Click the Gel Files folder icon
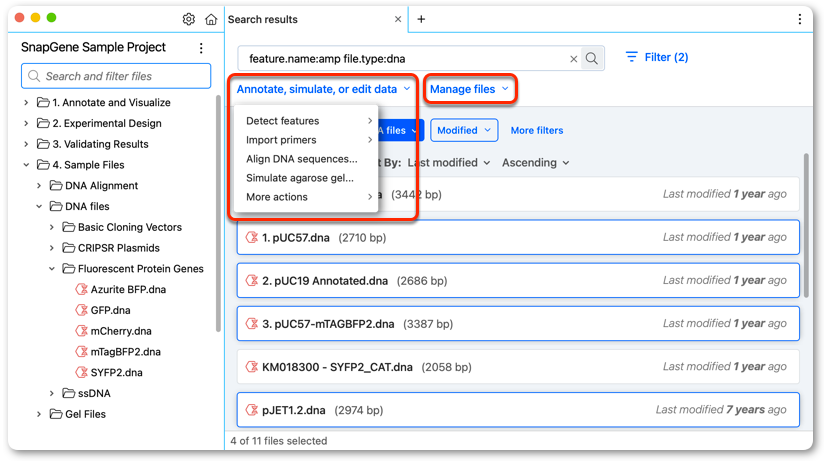The image size is (825, 461). pos(56,414)
